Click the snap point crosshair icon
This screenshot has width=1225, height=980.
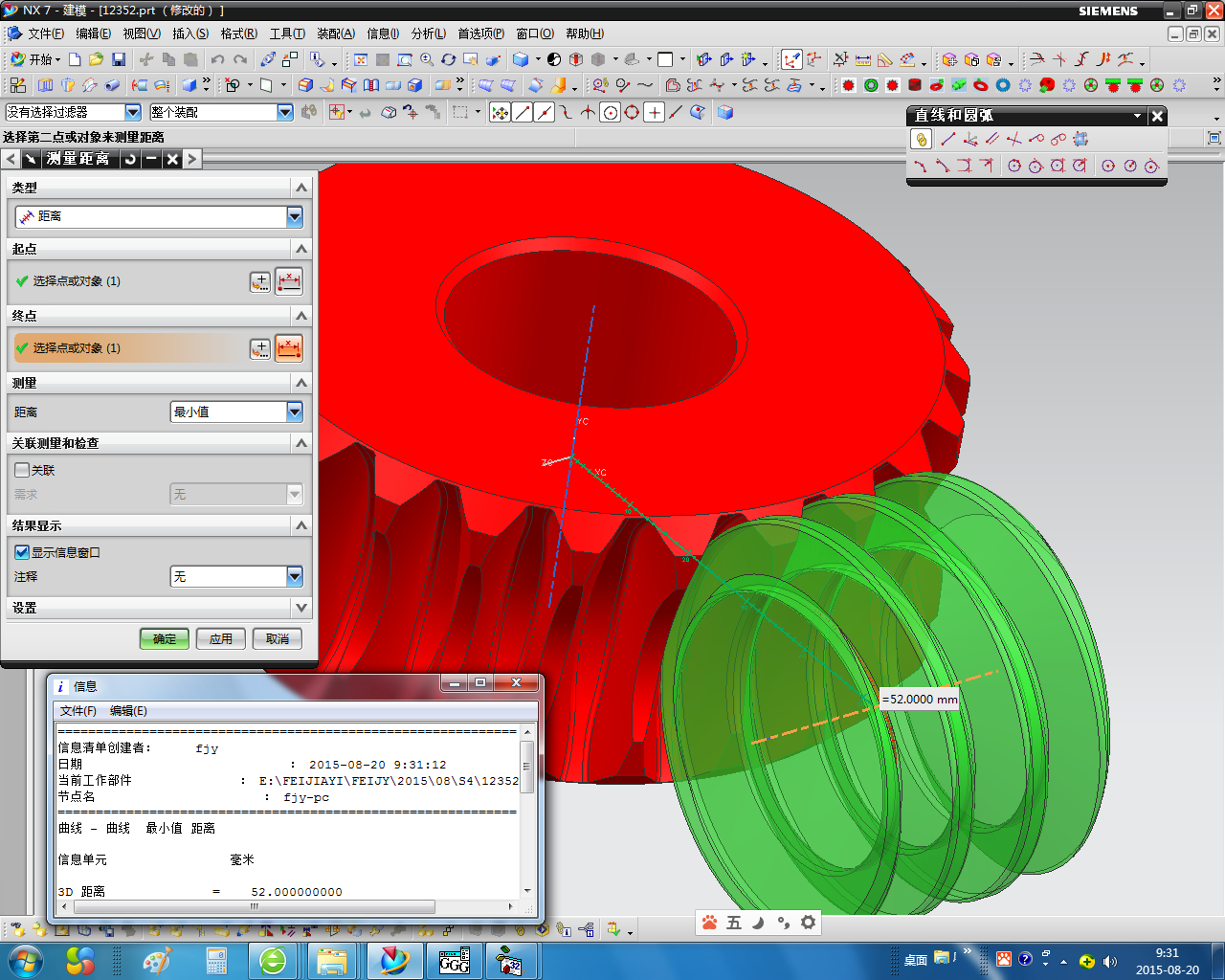tap(655, 112)
